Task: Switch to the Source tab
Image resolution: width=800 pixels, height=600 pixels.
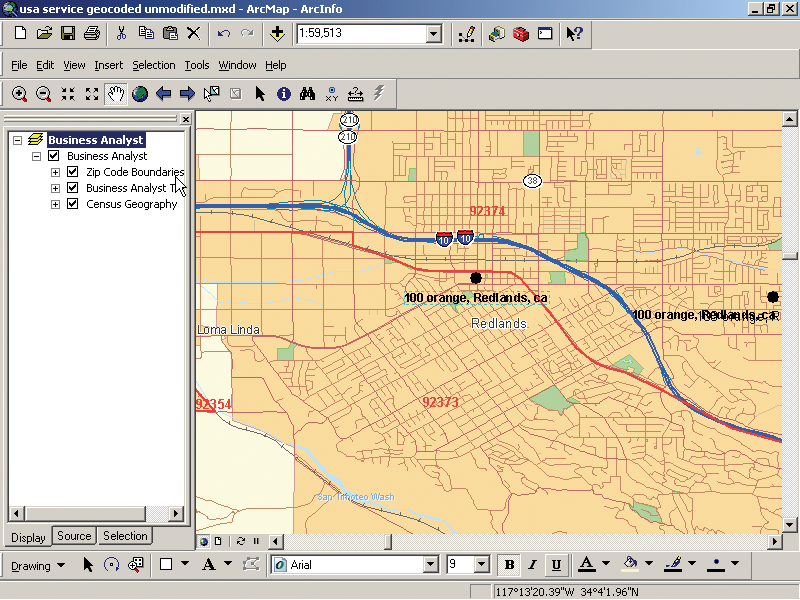Action: (74, 536)
